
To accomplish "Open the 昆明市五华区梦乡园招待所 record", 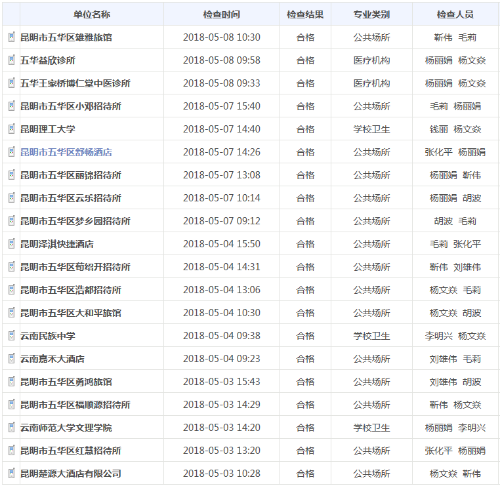I will click(75, 221).
